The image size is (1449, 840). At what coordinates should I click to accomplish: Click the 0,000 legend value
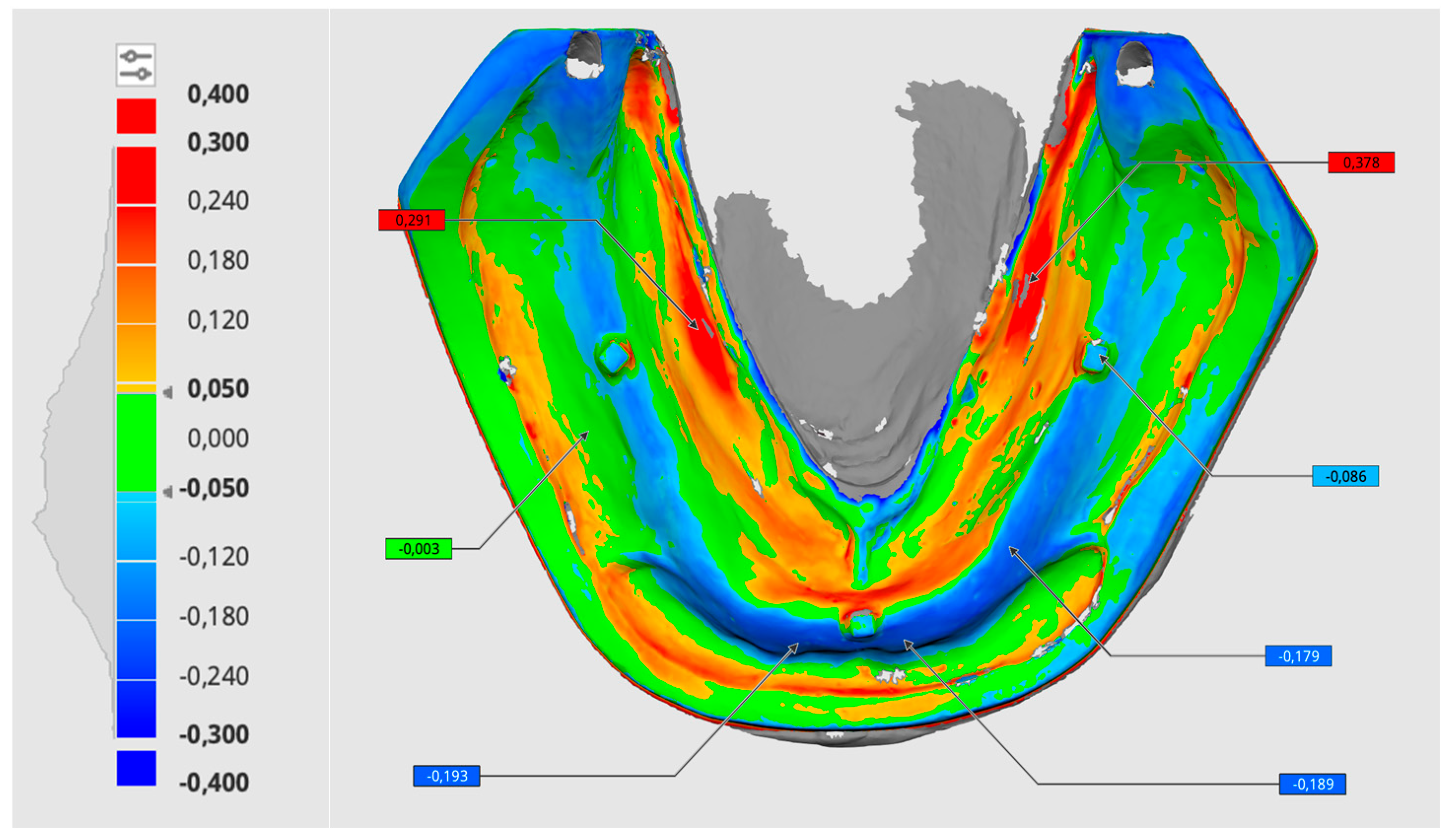[218, 438]
